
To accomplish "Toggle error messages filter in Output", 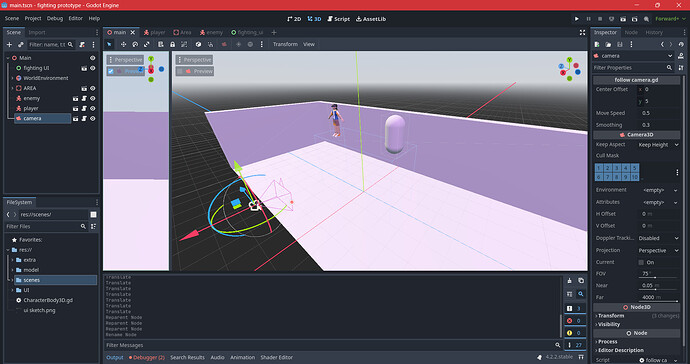I will (x=575, y=320).
